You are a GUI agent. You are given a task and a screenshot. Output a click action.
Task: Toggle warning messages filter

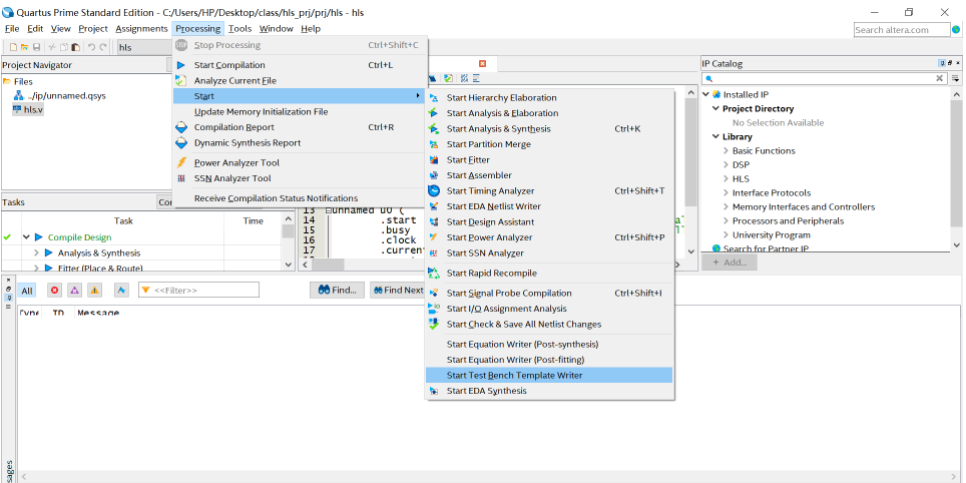[x=94, y=290]
